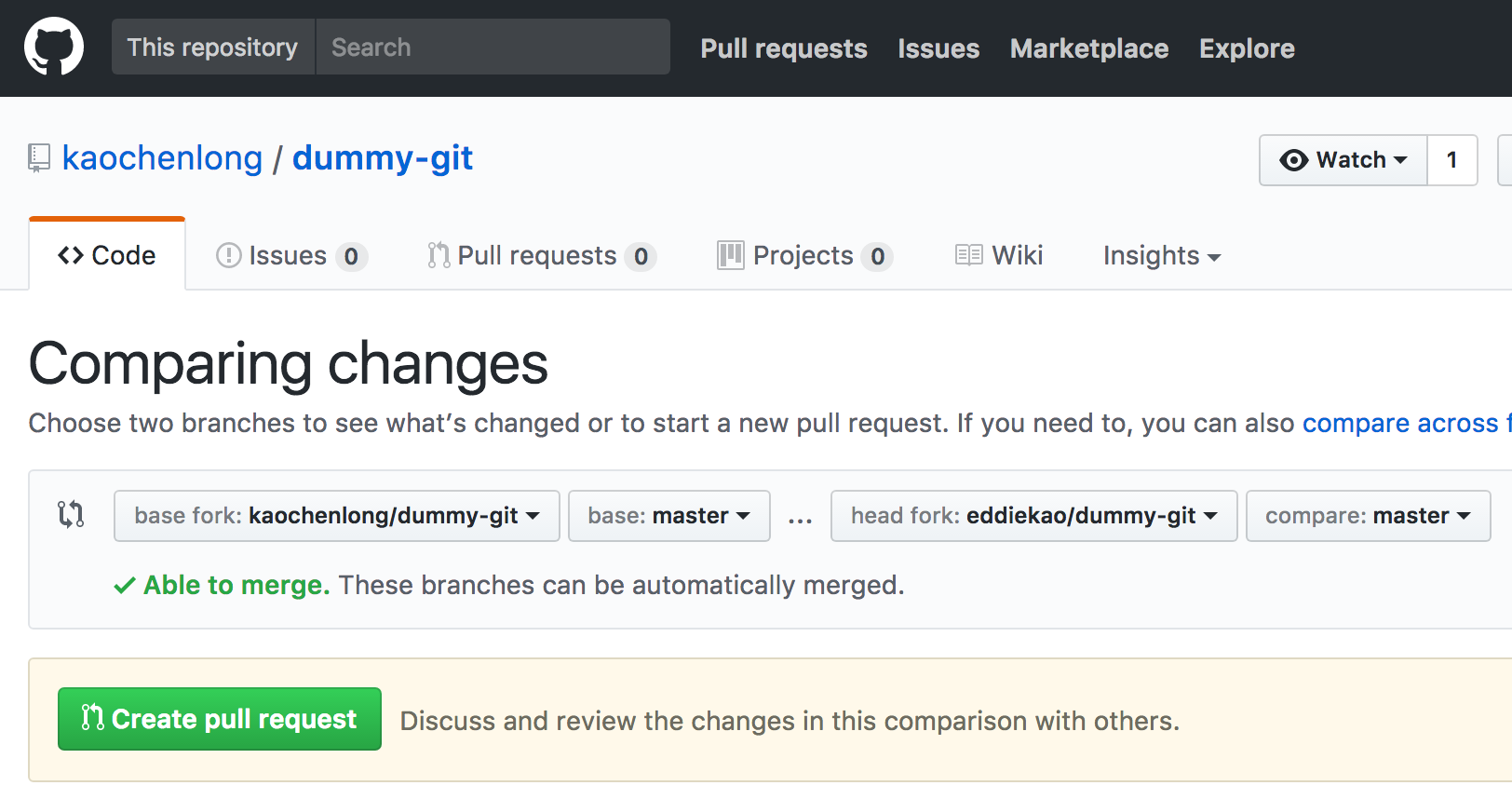The height and width of the screenshot is (799, 1512).
Task: Click the eye icon on Watch button
Action: 1293,160
